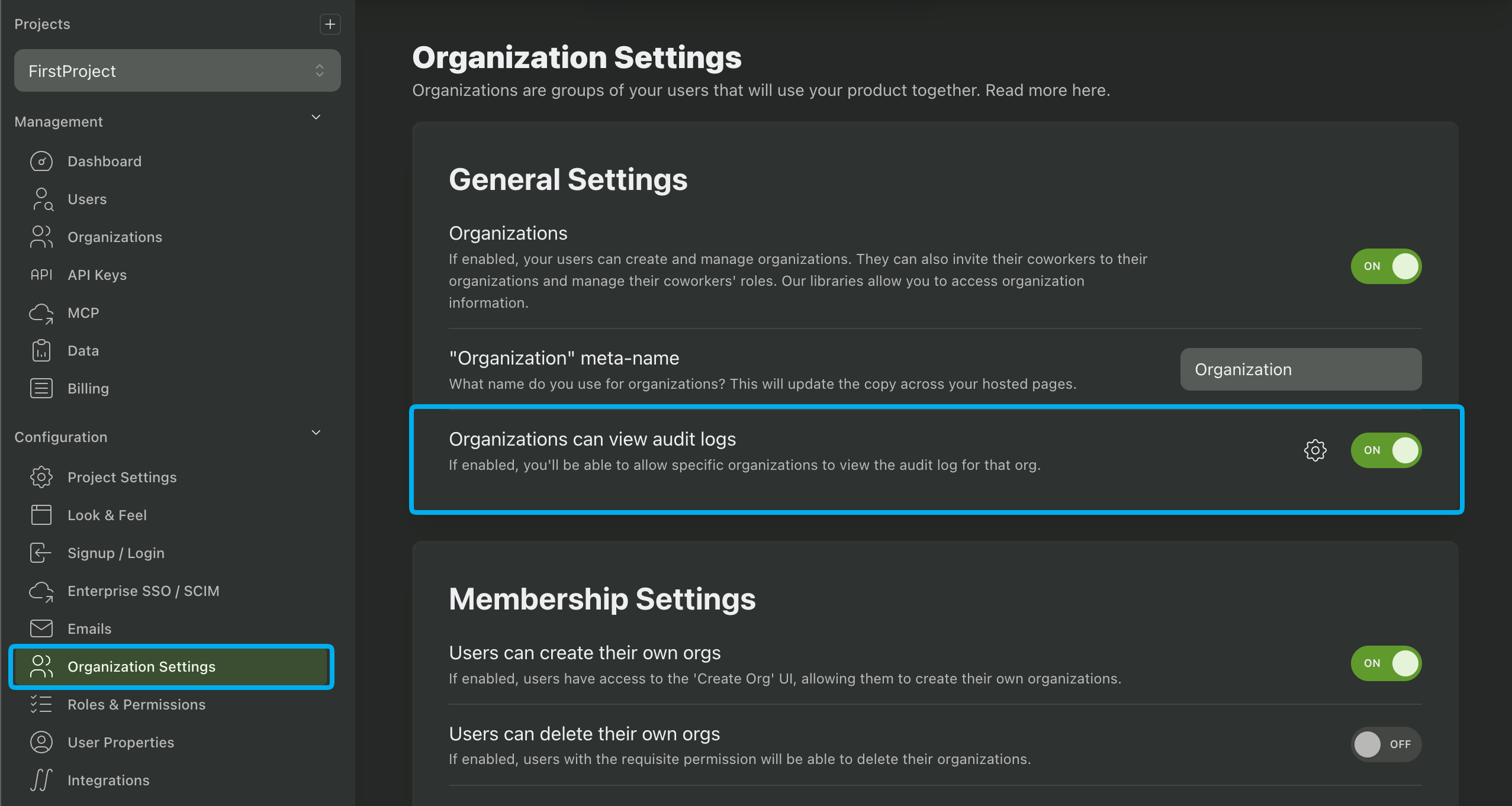Disable the Organizations feature toggle
The image size is (1512, 806).
click(1385, 266)
